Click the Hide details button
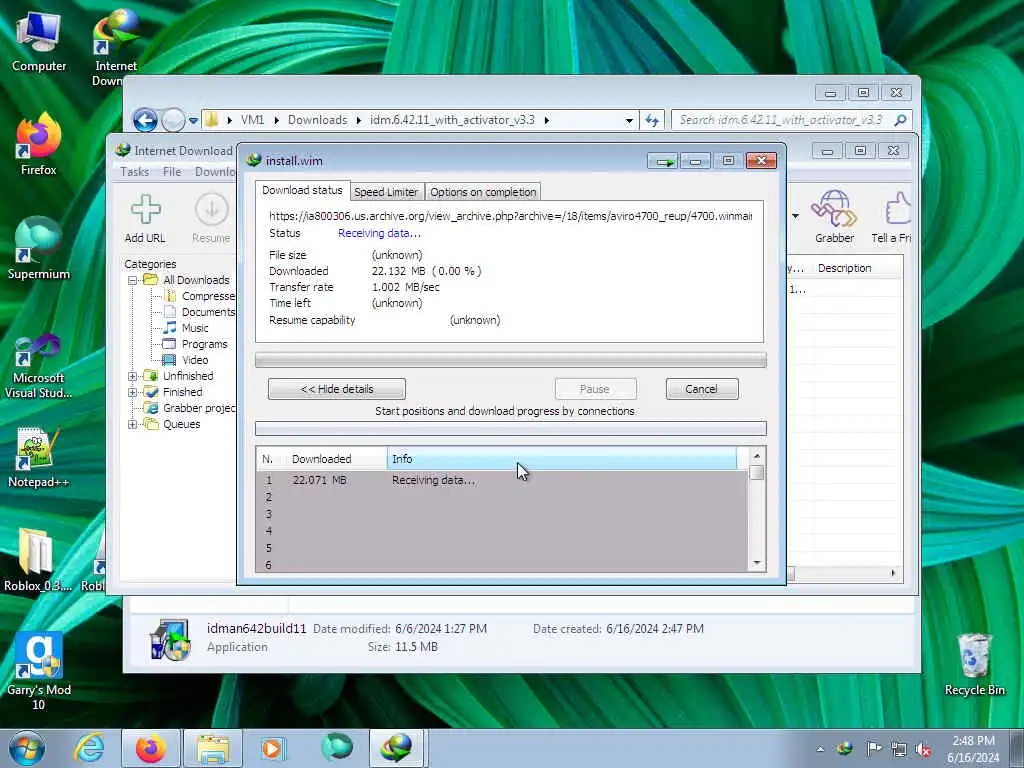This screenshot has height=768, width=1024. pyautogui.click(x=336, y=389)
